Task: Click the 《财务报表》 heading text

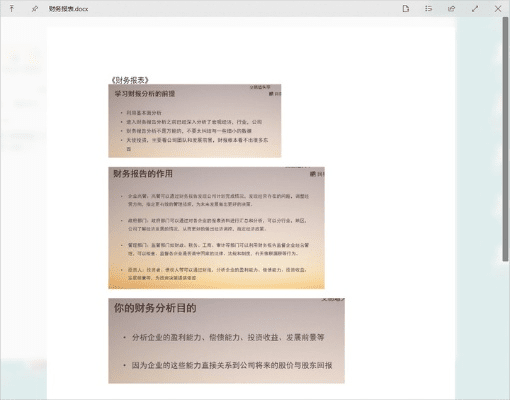Action: click(130, 80)
